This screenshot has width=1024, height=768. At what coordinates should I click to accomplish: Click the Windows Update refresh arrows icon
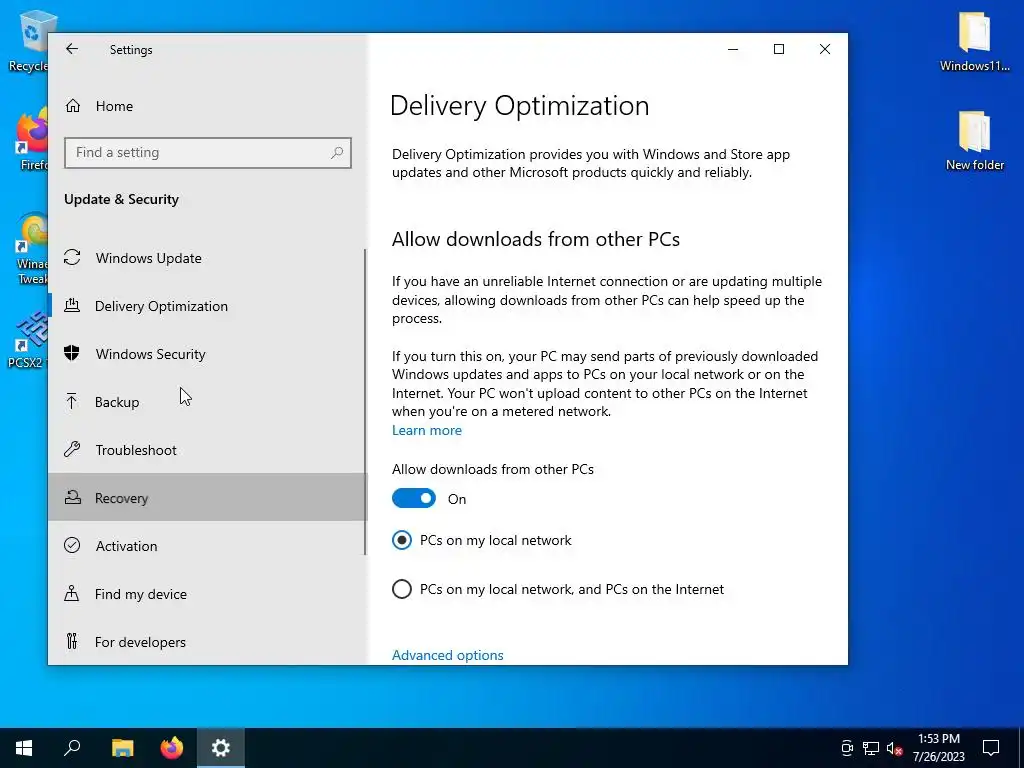click(72, 257)
